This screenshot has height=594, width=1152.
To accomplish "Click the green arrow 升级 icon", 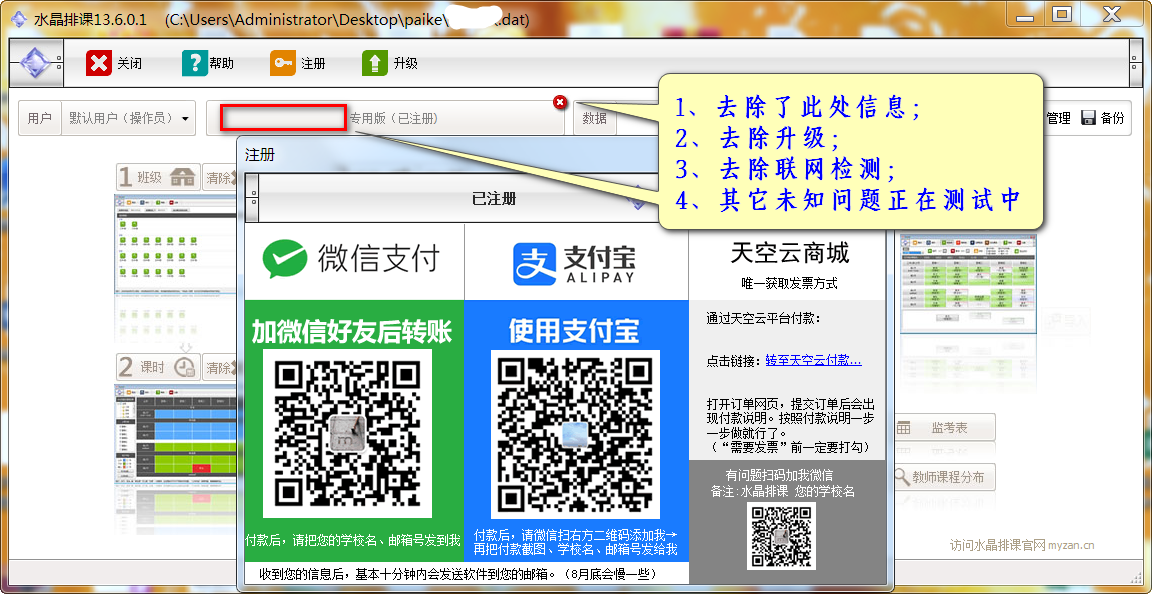I will (x=374, y=63).
